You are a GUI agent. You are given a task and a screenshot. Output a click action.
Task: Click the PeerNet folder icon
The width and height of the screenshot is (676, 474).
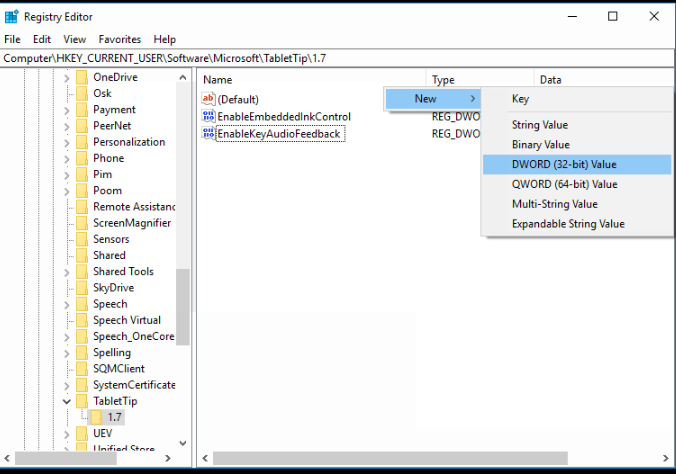point(81,126)
